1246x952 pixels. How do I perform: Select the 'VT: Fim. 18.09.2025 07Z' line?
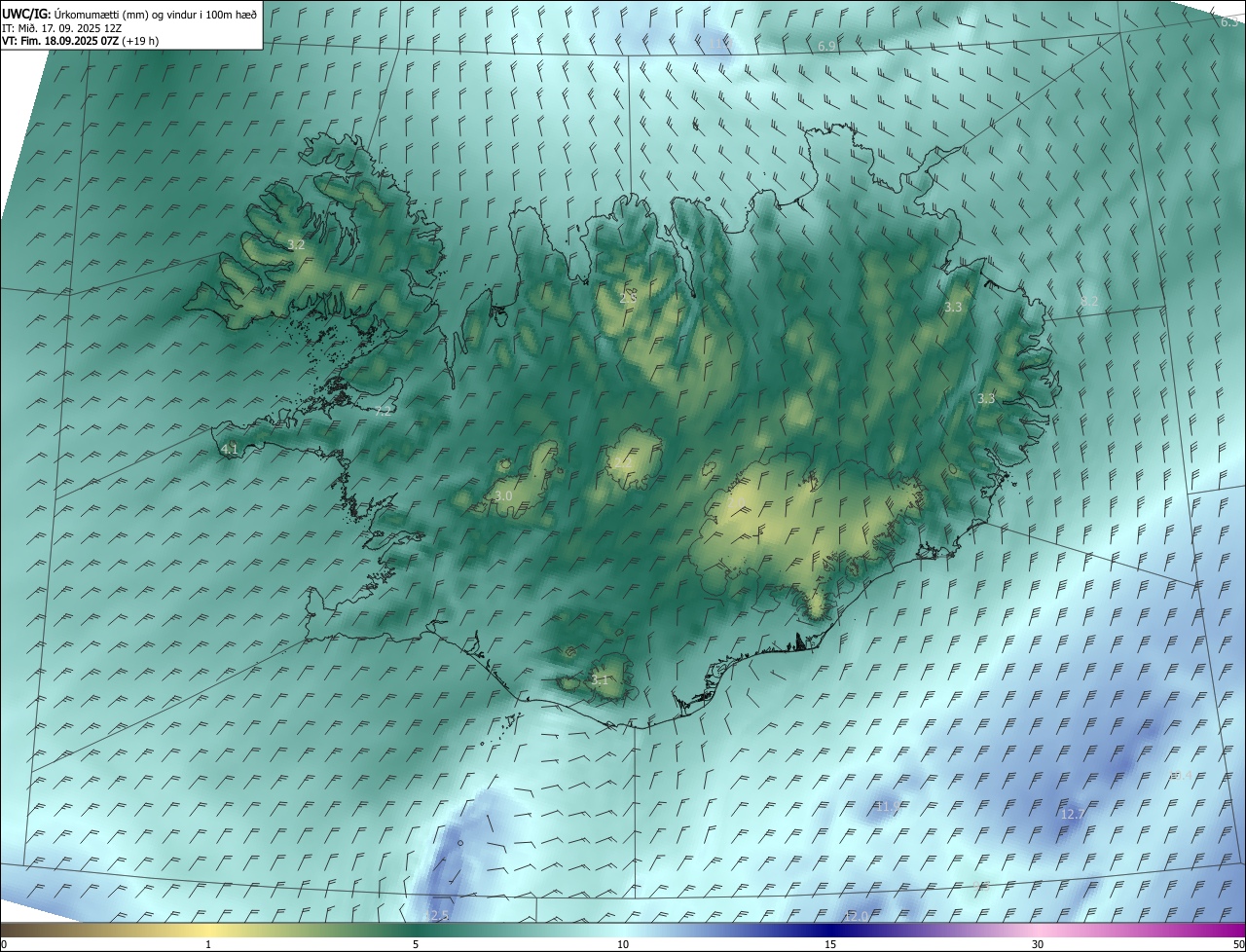tap(81, 41)
